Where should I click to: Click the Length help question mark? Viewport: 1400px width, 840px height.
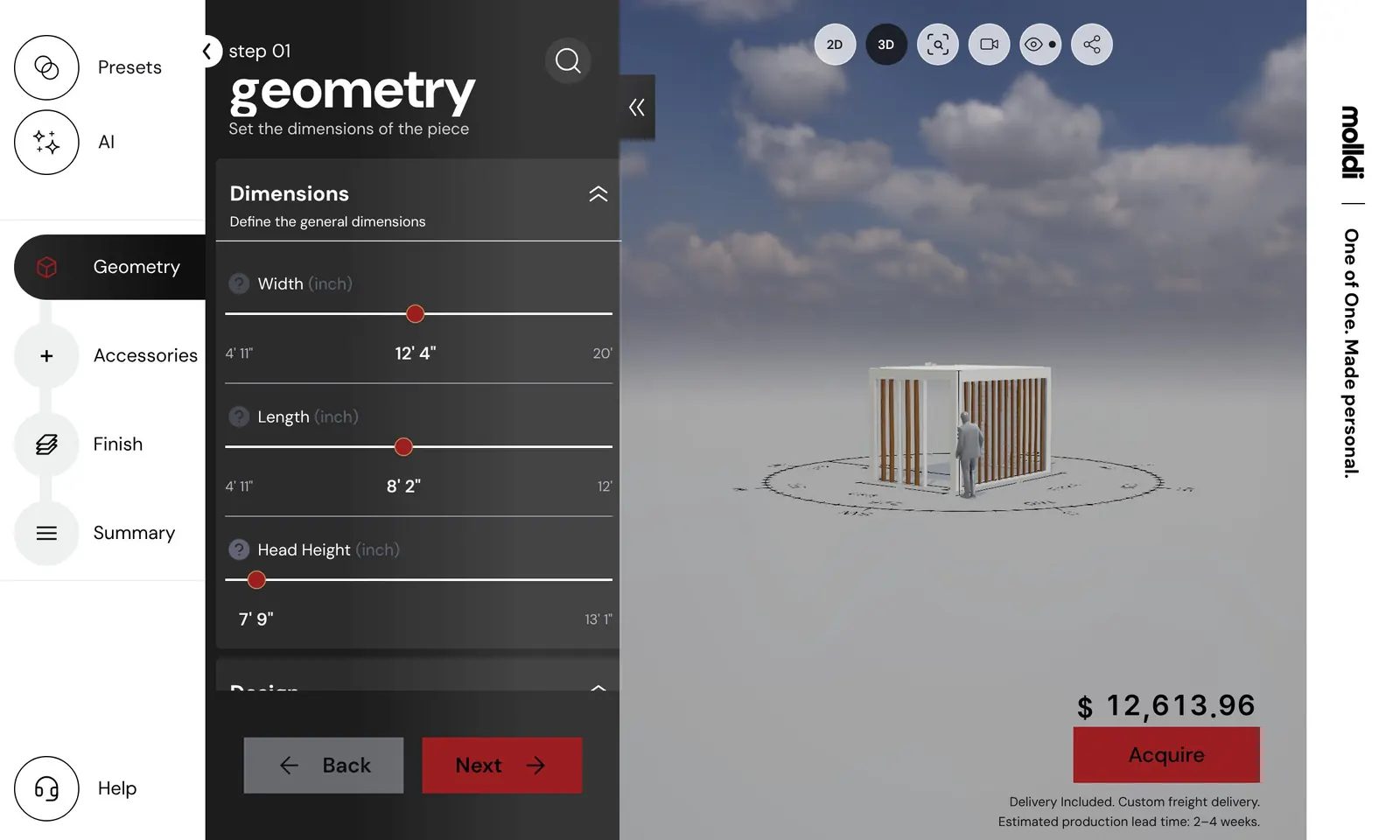pos(239,416)
